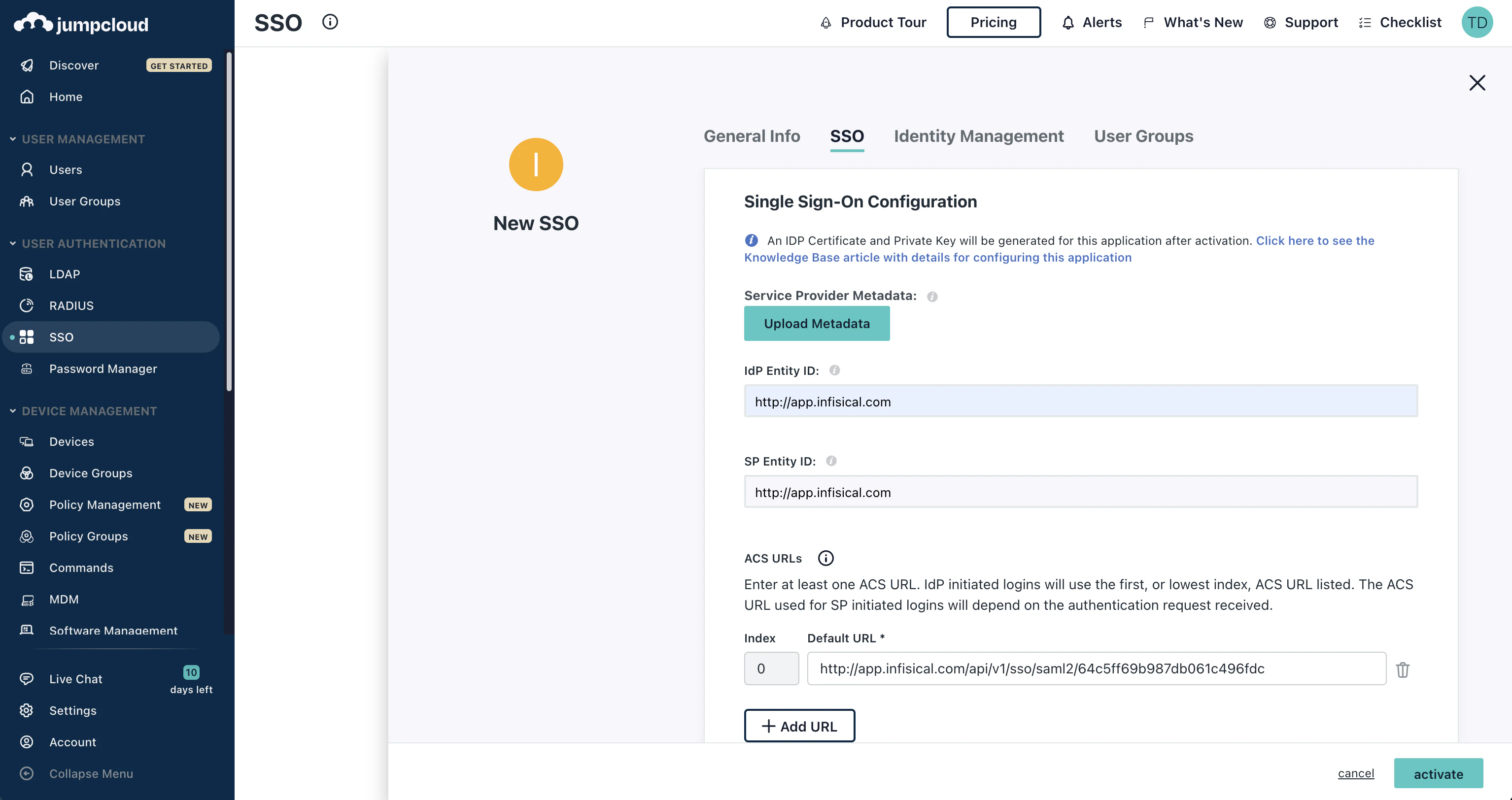Click the Users person icon

[27, 169]
